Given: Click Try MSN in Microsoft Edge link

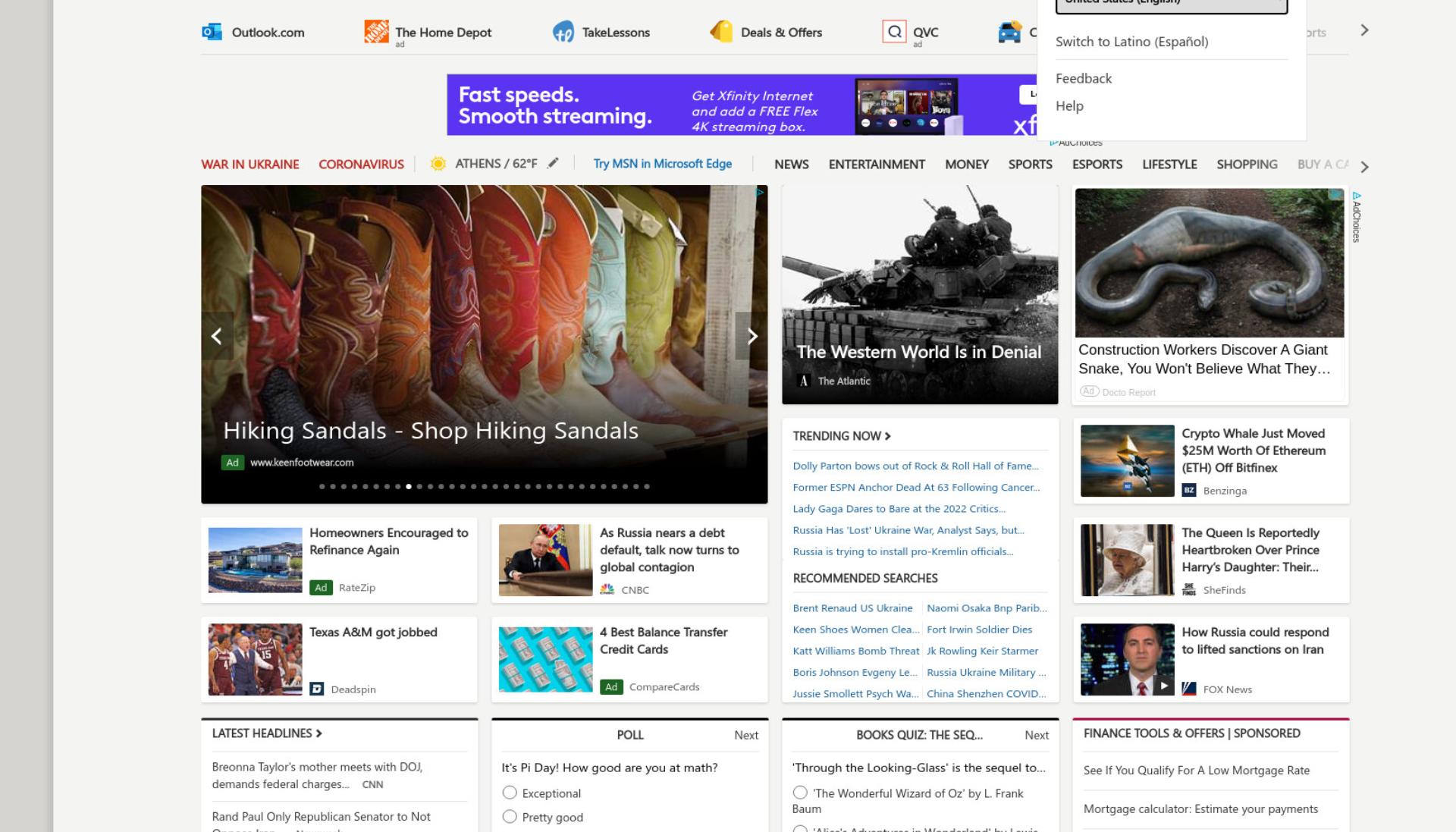Looking at the screenshot, I should pyautogui.click(x=662, y=164).
